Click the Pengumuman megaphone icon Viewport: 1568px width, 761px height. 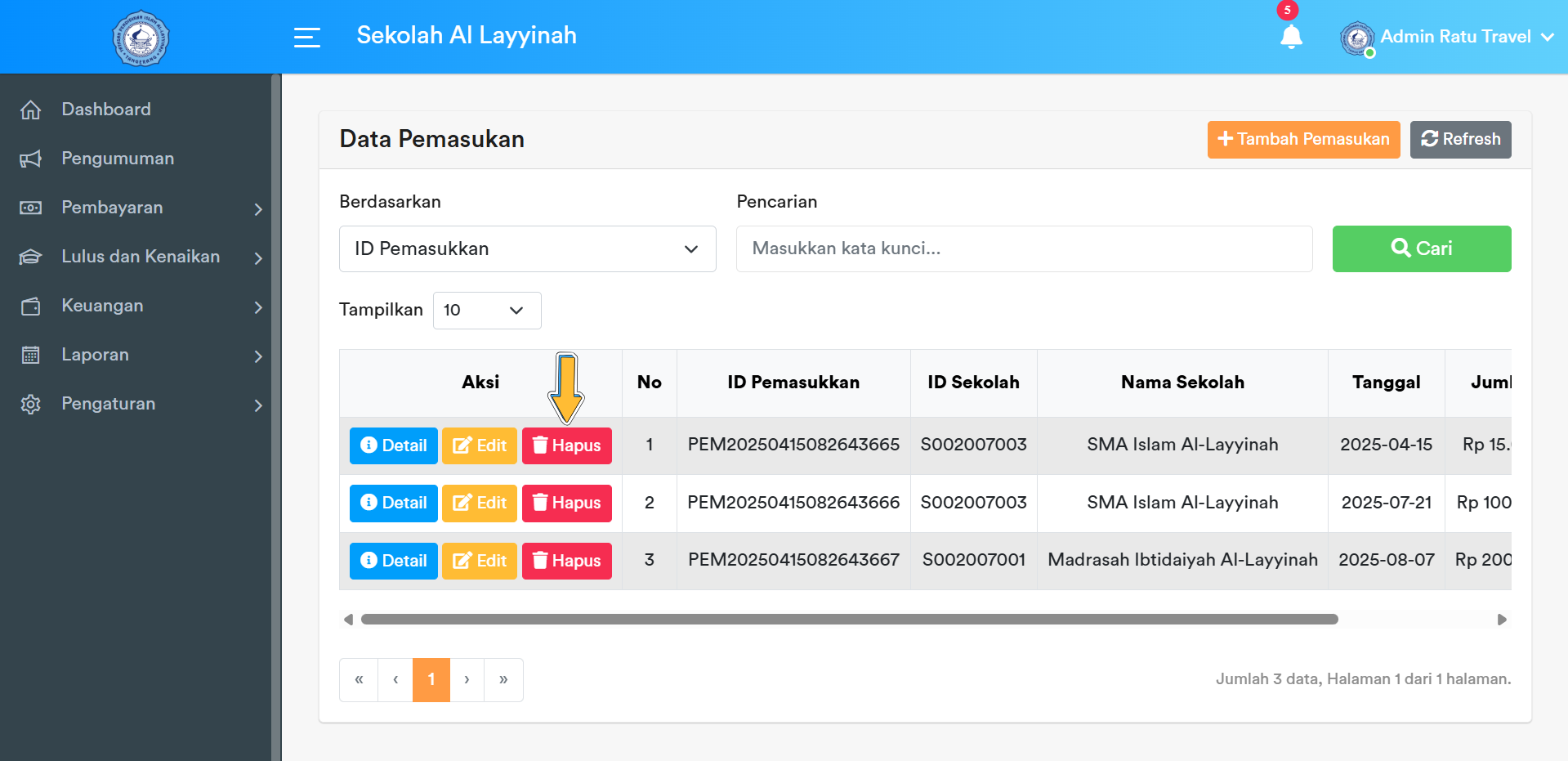30,159
